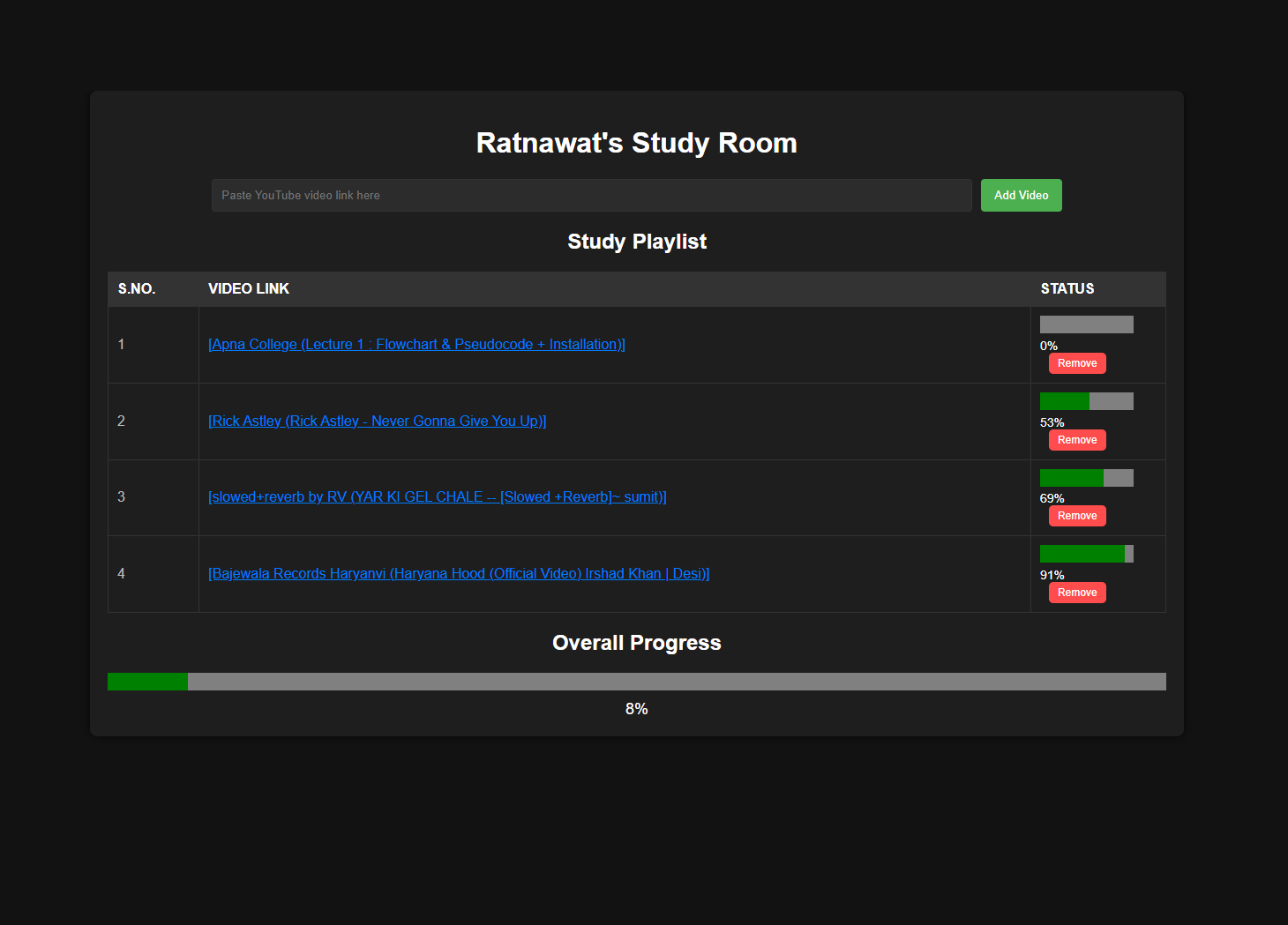
Task: Remove the Haryana Hood video in row 4
Action: 1076,593
